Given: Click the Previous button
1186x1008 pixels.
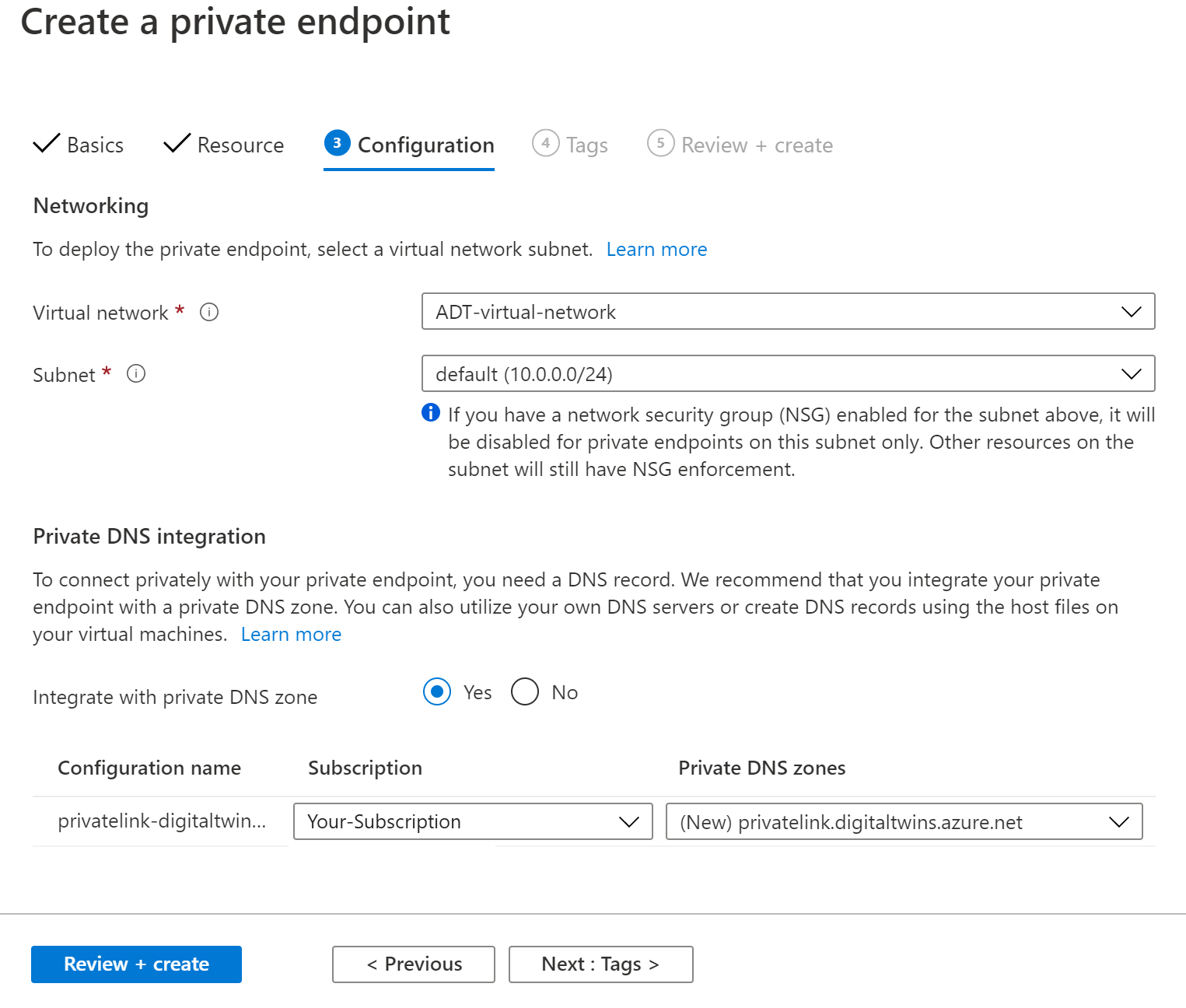Looking at the screenshot, I should pyautogui.click(x=414, y=964).
